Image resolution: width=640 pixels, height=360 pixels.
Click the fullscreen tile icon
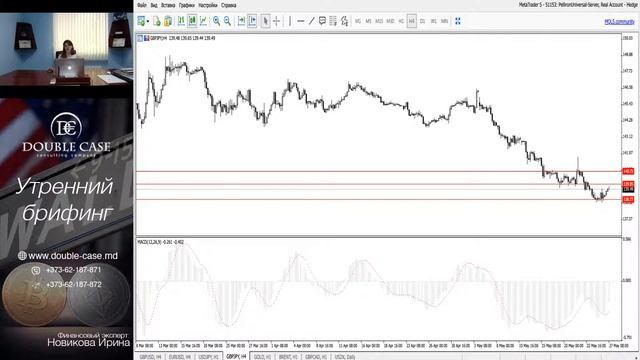click(458, 21)
